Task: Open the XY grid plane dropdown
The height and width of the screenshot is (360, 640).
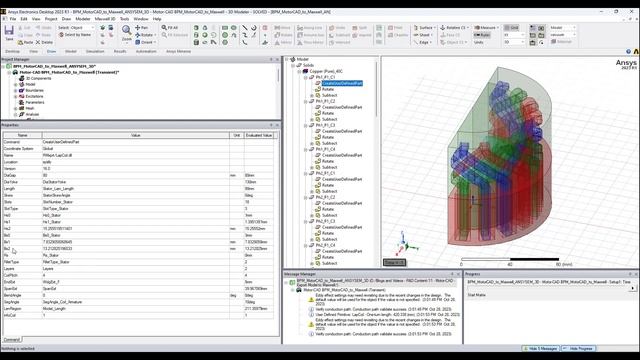Action: 514,35
